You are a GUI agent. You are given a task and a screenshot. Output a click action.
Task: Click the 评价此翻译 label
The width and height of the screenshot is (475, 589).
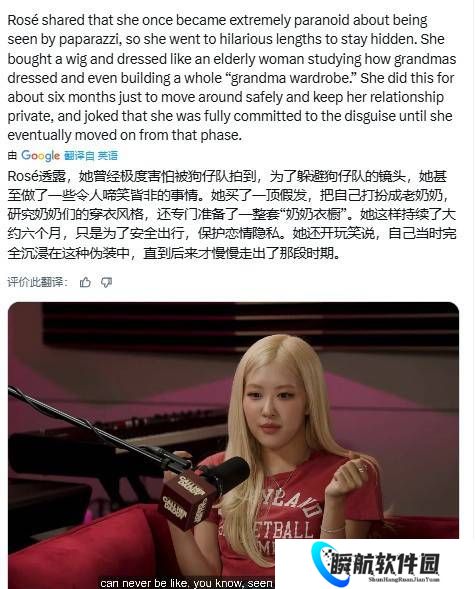pos(37,282)
